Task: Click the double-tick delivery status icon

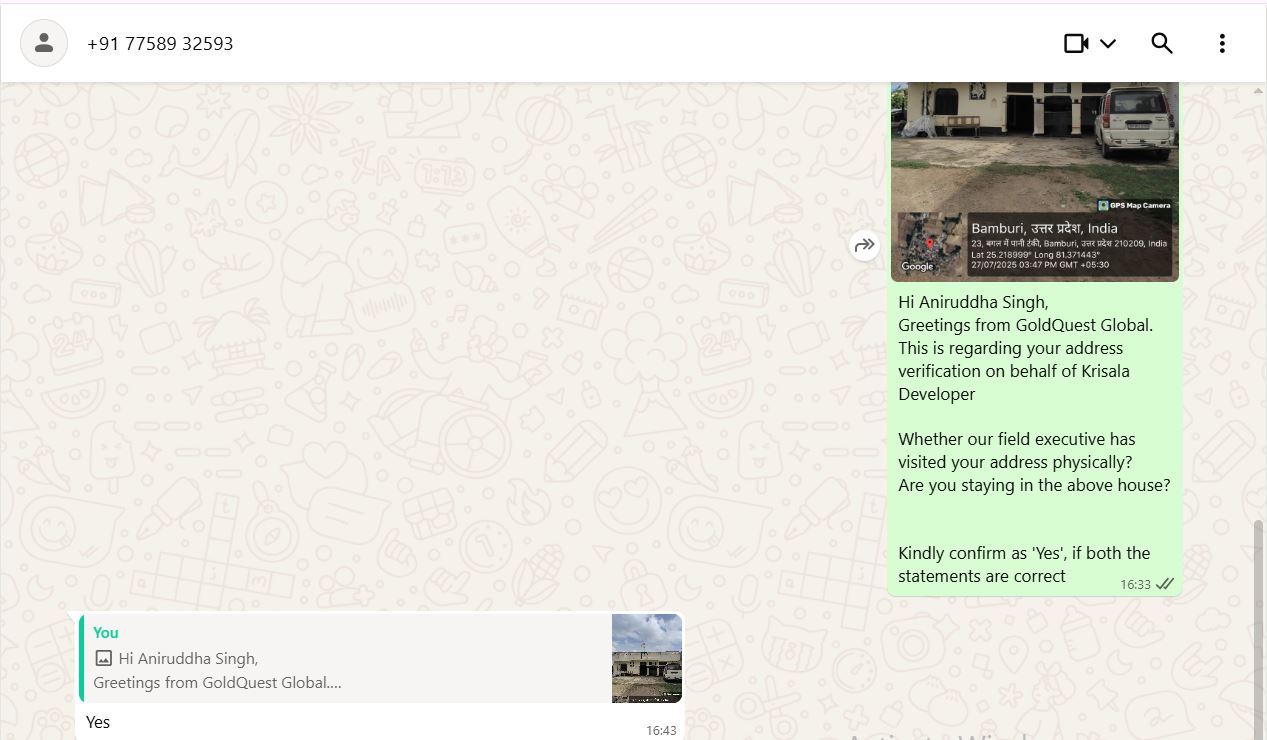Action: pos(1165,584)
